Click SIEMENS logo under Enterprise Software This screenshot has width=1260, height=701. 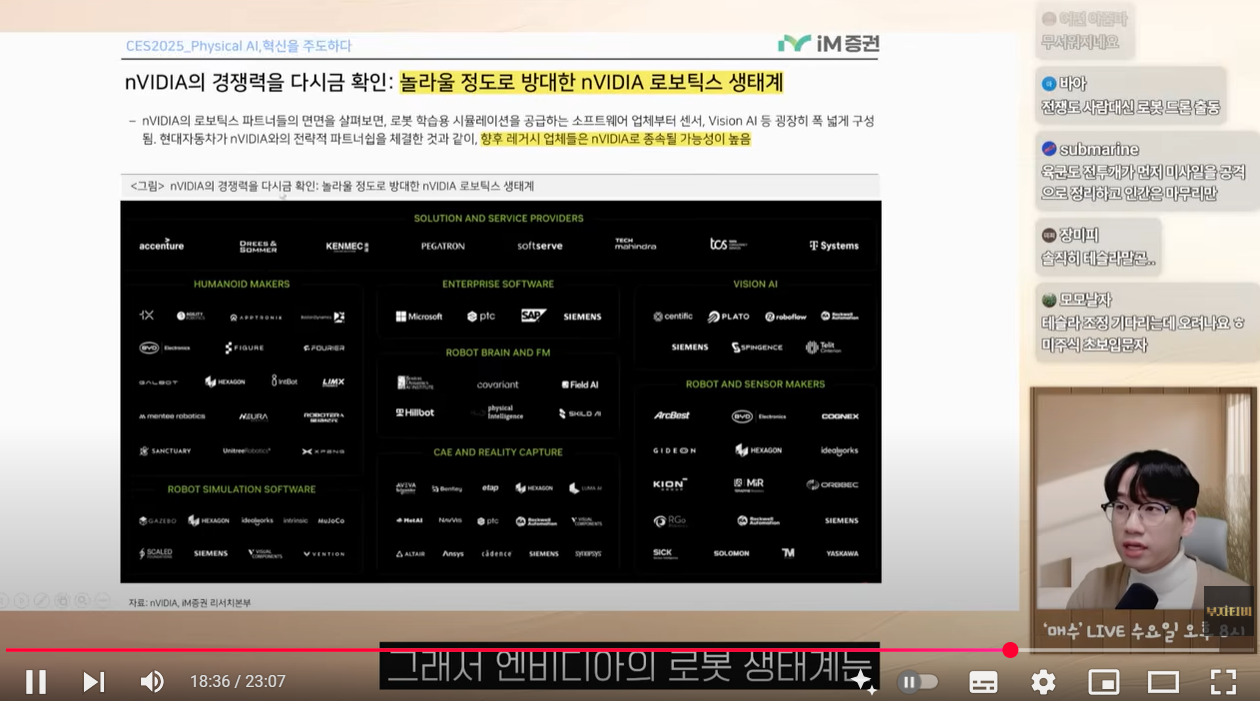(x=582, y=317)
